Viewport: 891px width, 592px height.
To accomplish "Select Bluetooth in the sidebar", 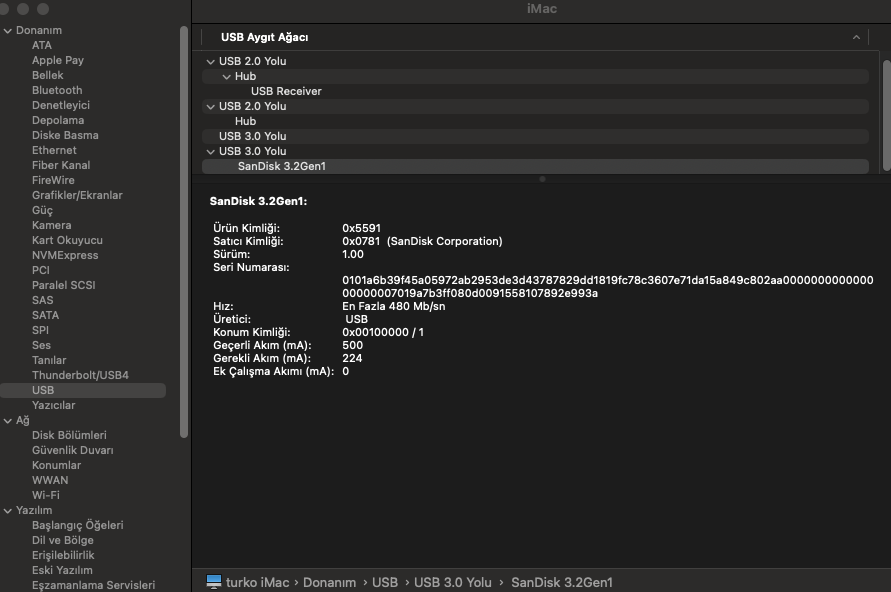I will pyautogui.click(x=57, y=90).
